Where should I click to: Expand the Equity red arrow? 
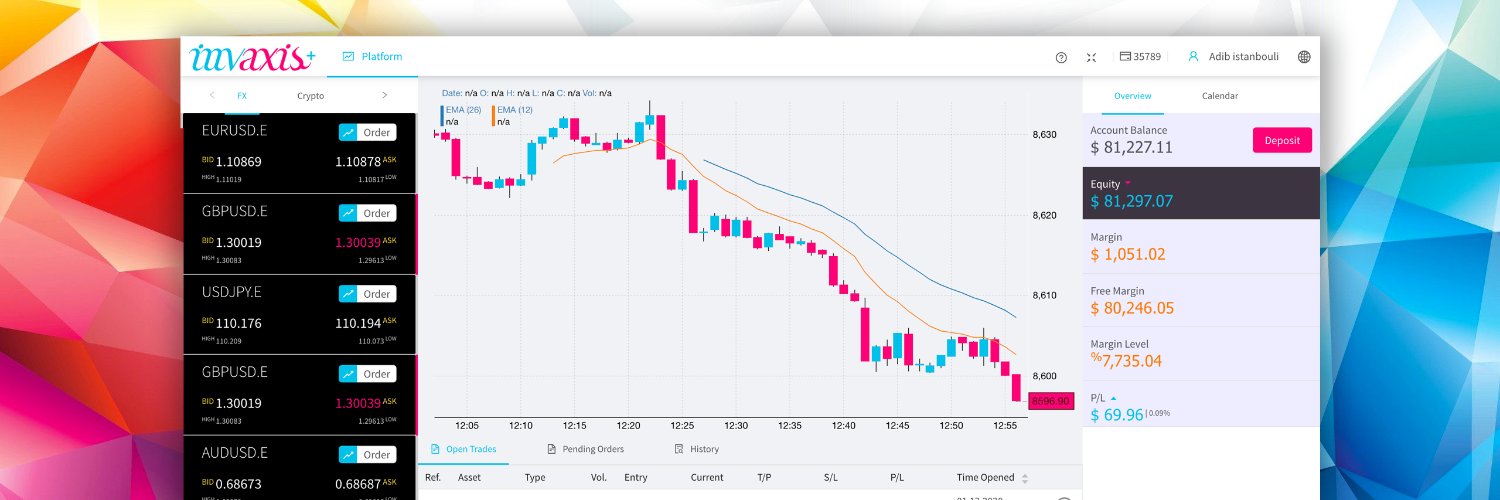(x=1128, y=184)
